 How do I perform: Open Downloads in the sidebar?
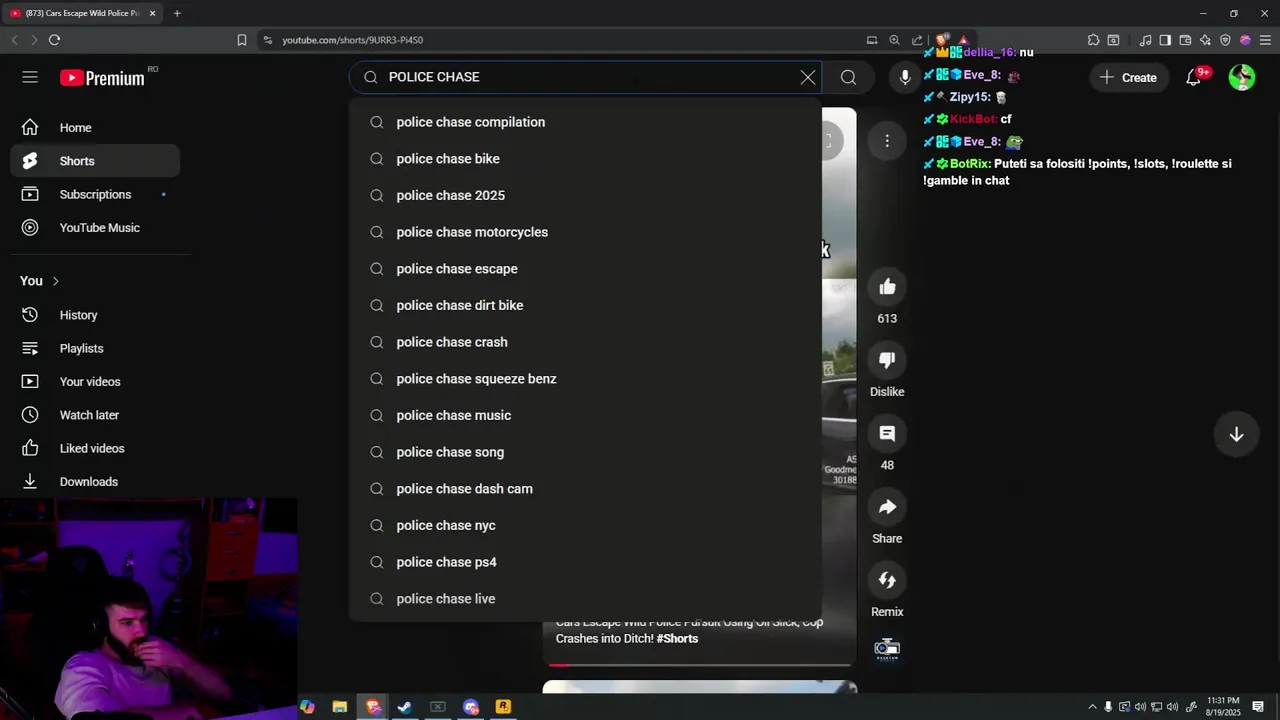[x=95, y=482]
